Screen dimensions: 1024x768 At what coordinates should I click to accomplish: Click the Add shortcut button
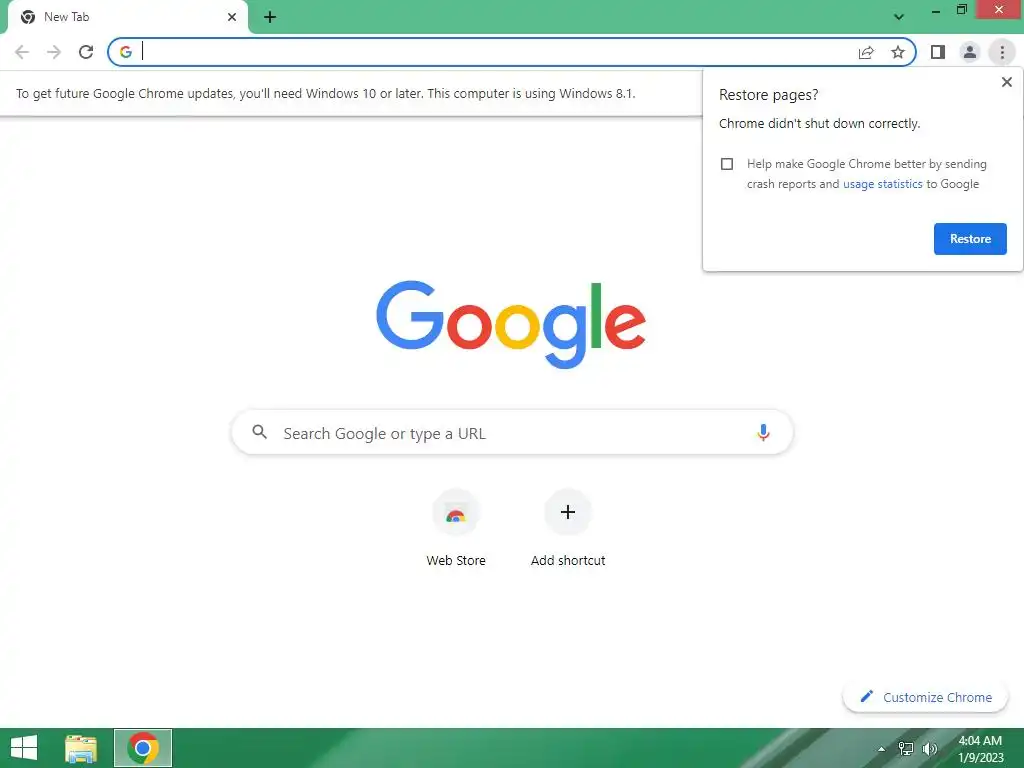[x=568, y=528]
